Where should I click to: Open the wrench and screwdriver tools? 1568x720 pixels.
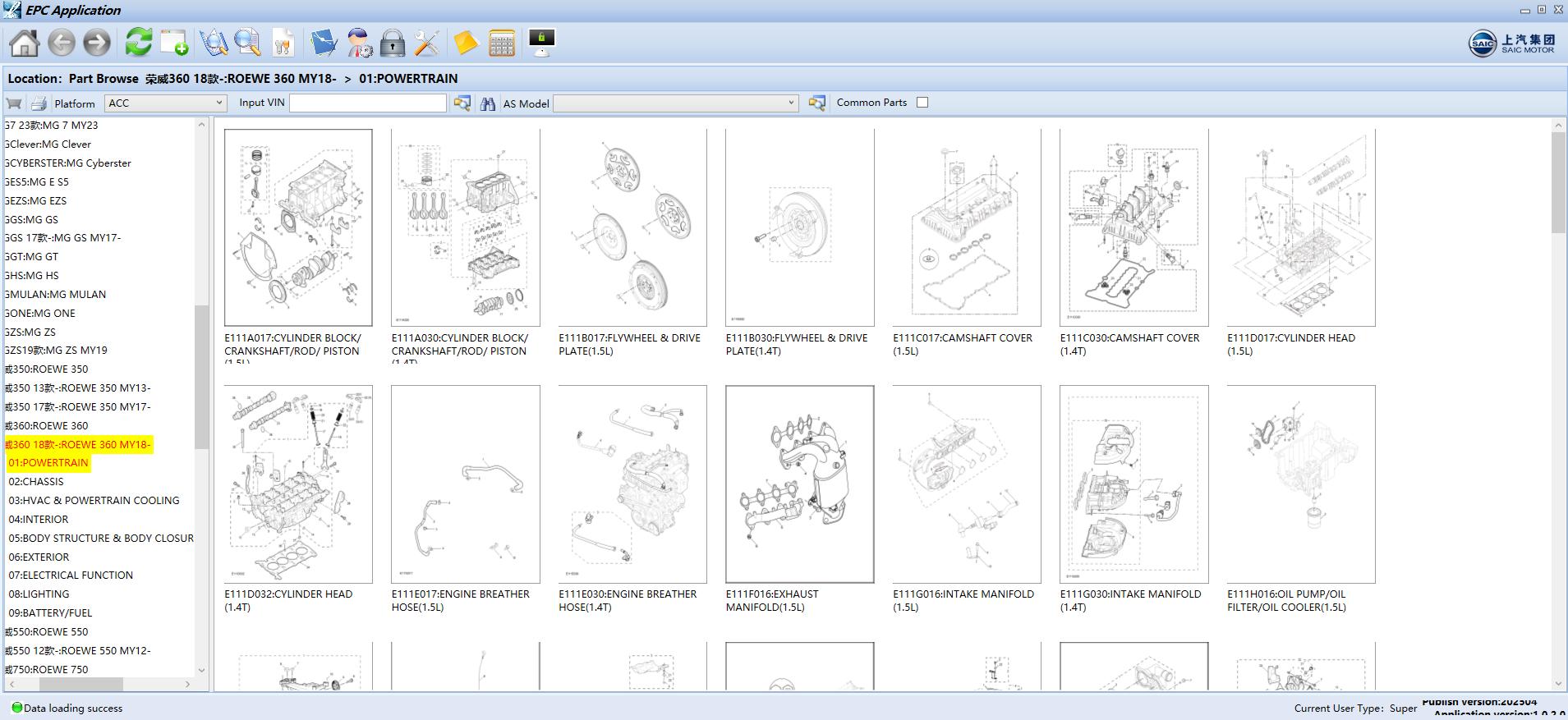tap(426, 43)
